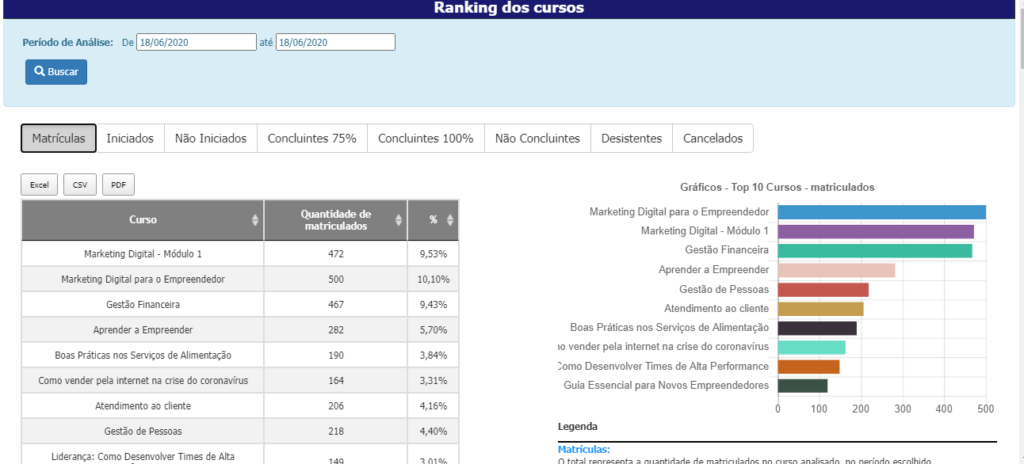Sort table by Curso column arrows

pyautogui.click(x=255, y=220)
